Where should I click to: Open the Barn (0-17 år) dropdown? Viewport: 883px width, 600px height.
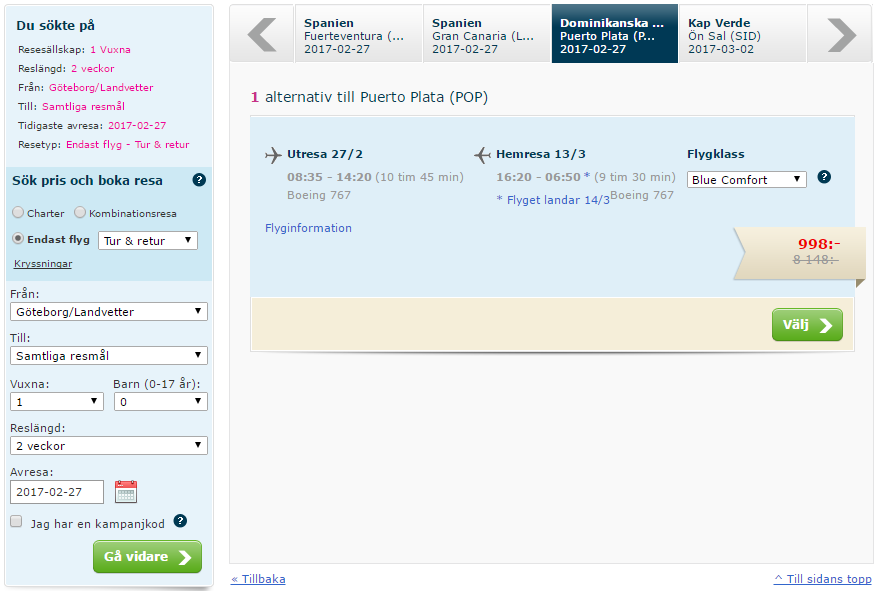click(161, 402)
